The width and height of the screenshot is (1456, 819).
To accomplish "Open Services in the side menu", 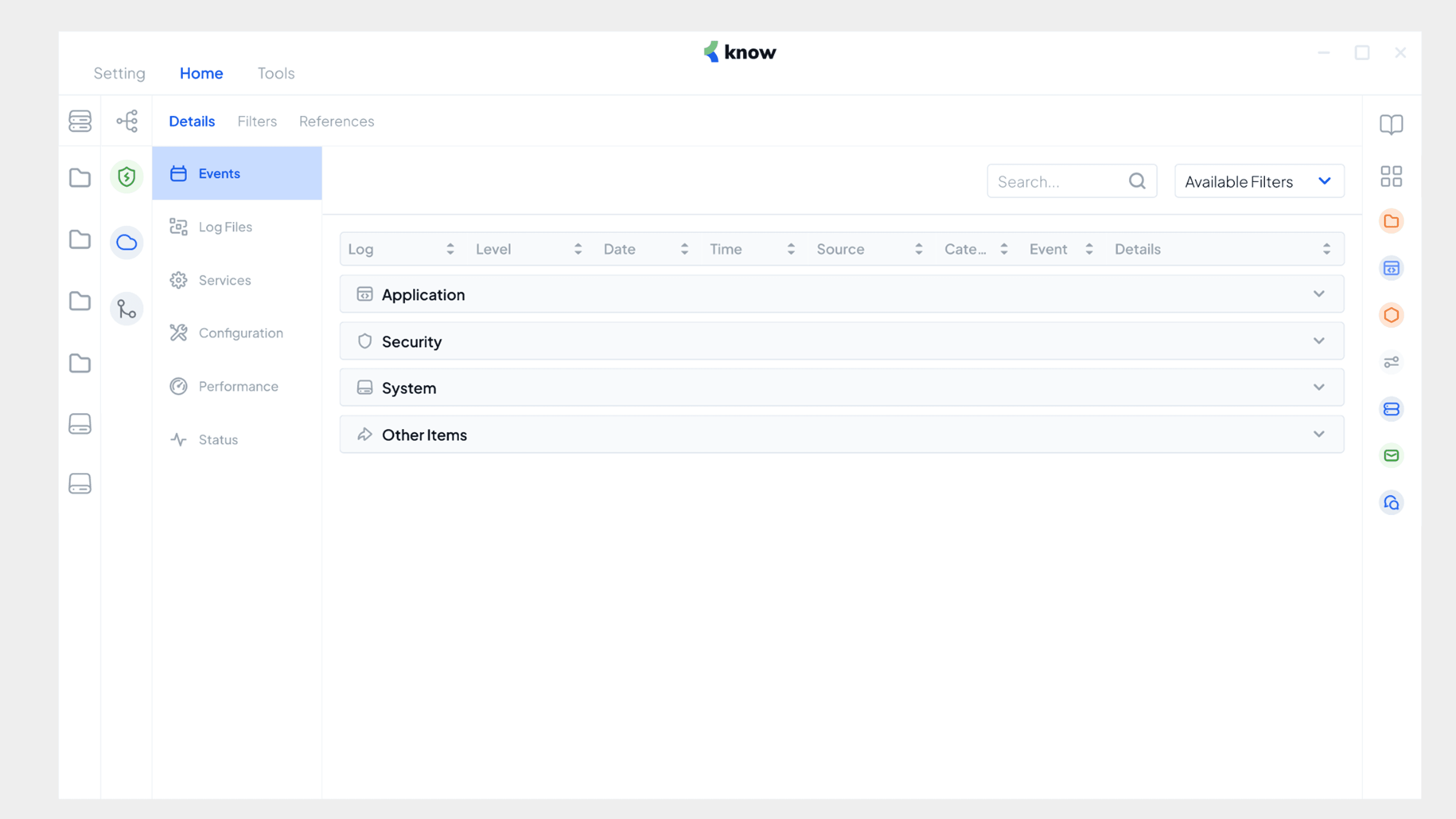I will click(237, 280).
